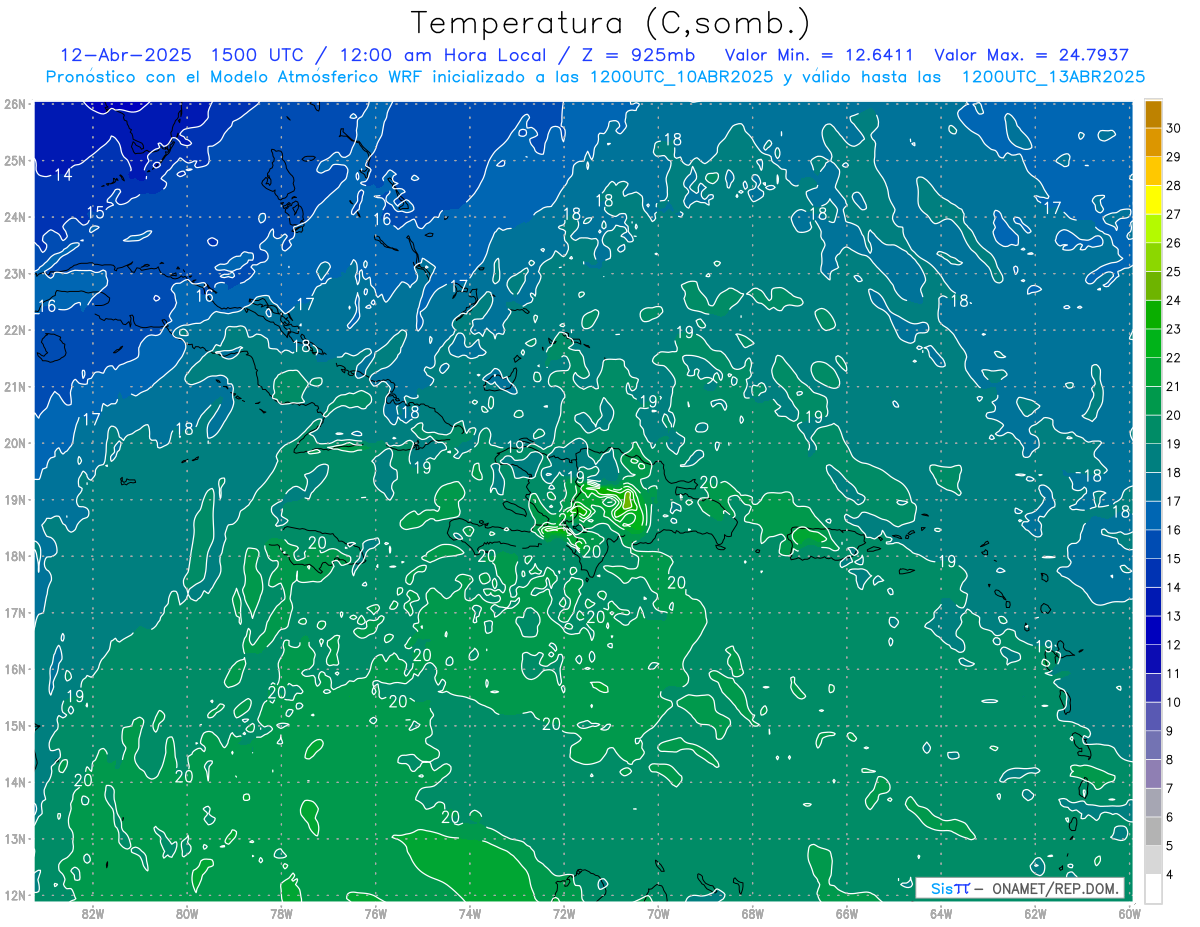Select the purple swatch between 8 and 9
The width and height of the screenshot is (1200, 927).
tap(1153, 745)
